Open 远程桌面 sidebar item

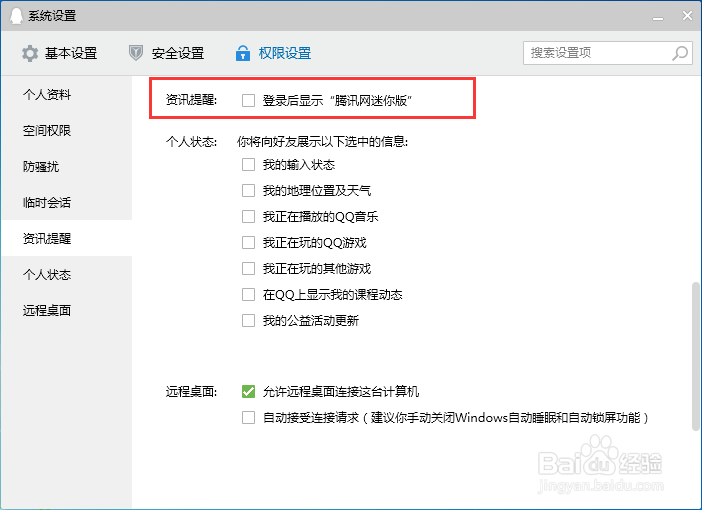[66, 310]
